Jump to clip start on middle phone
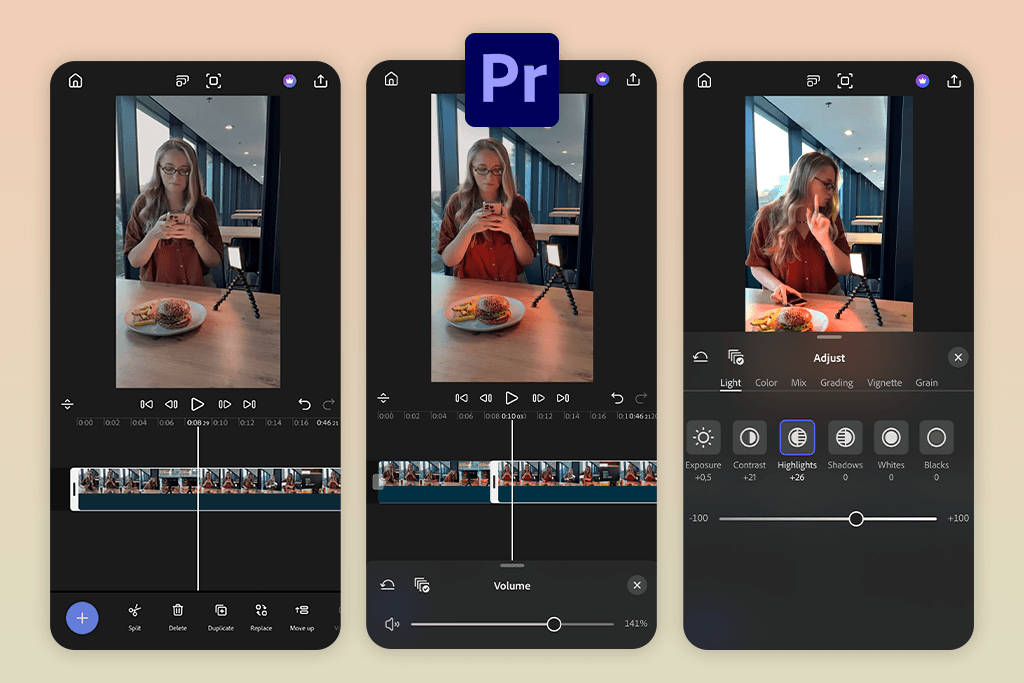Viewport: 1024px width, 683px height. click(x=461, y=398)
